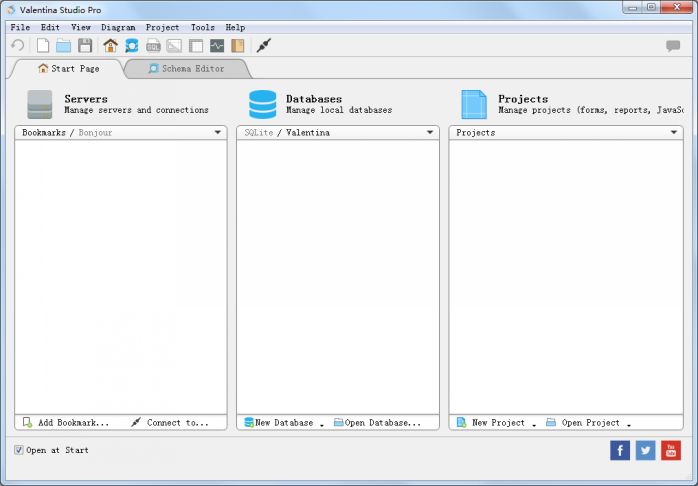Viewport: 698px width, 486px height.
Task: Click the Servers heading text
Action: 86,99
